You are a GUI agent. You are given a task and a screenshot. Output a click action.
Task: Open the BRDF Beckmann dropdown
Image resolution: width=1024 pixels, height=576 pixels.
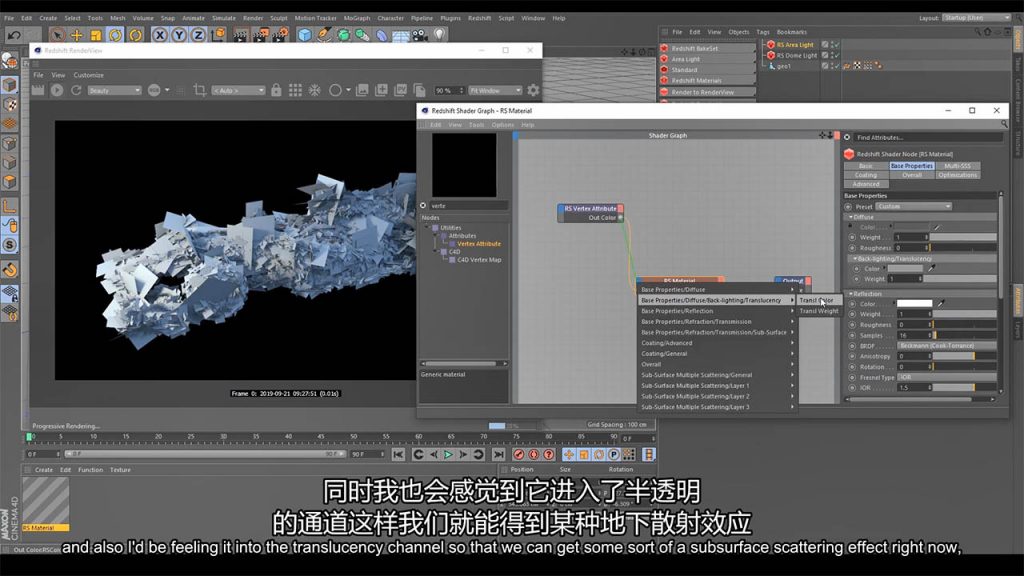(x=946, y=345)
